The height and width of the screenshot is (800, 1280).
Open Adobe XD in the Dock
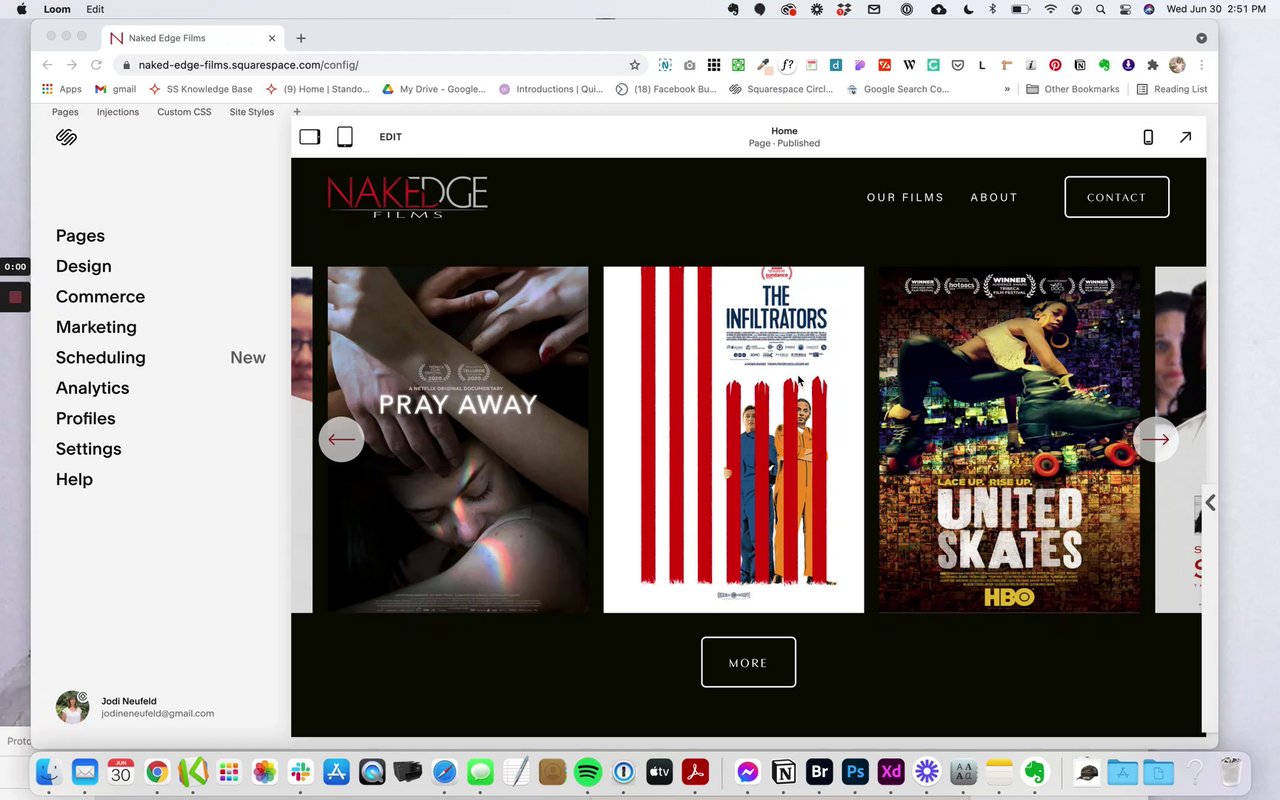click(891, 772)
